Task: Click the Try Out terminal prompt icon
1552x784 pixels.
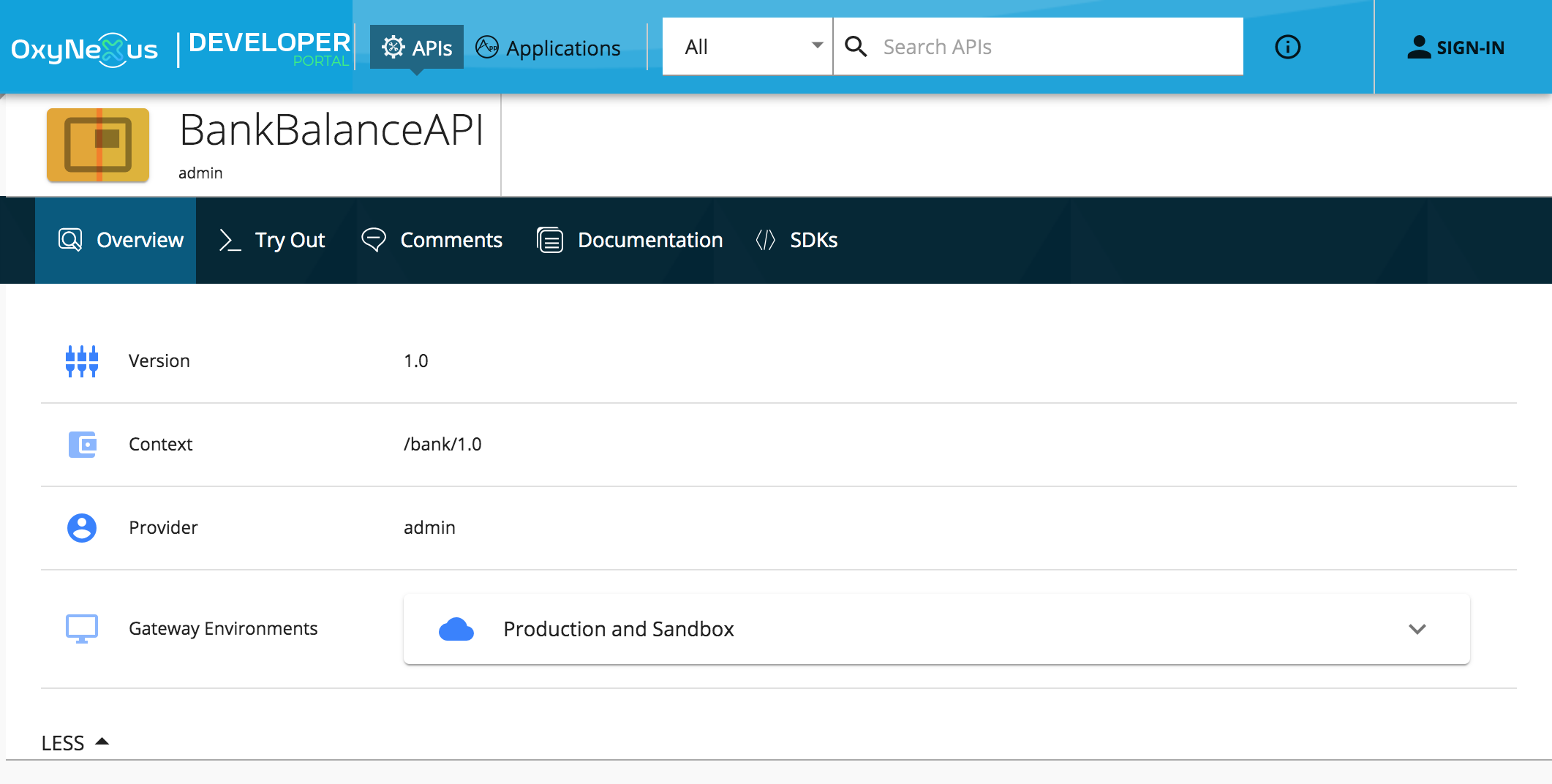Action: pos(230,240)
